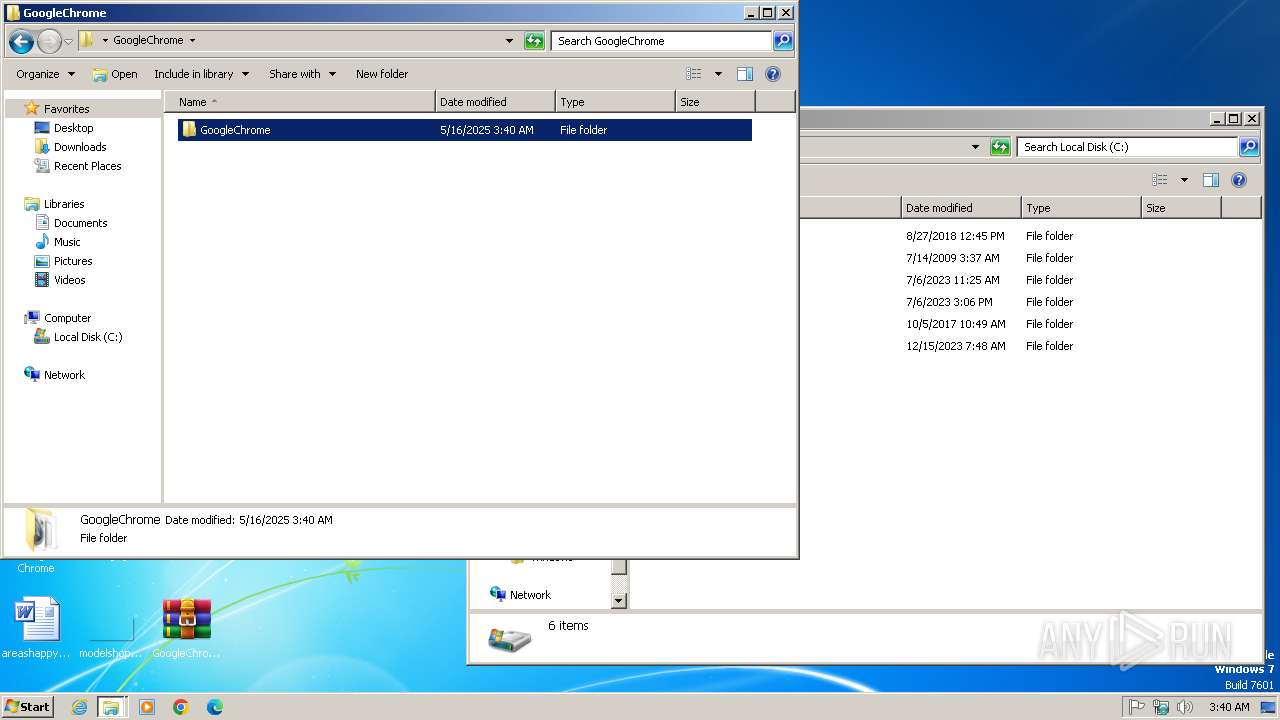Select GoogleChrome folder in file list
Image resolution: width=1280 pixels, height=720 pixels.
click(x=465, y=130)
